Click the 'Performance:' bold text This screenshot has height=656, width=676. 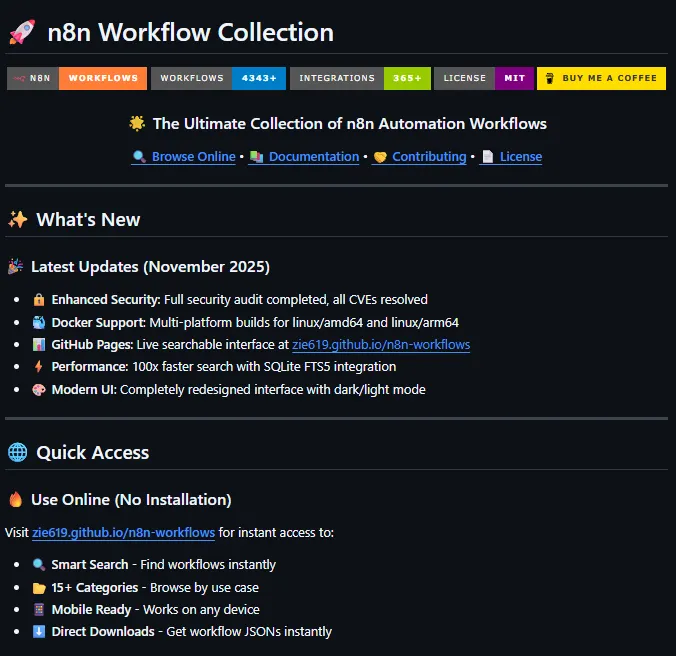(90, 366)
